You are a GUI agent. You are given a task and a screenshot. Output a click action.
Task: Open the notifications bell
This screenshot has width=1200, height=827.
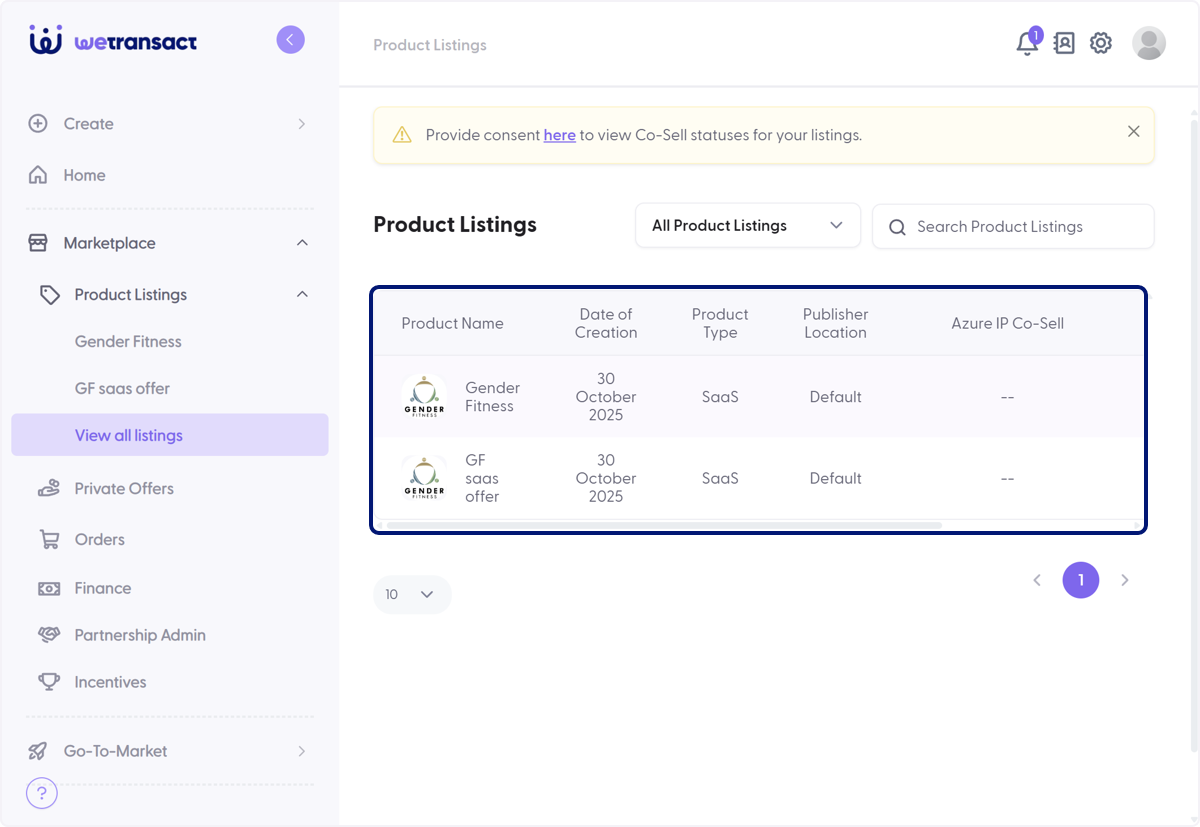coord(1027,43)
